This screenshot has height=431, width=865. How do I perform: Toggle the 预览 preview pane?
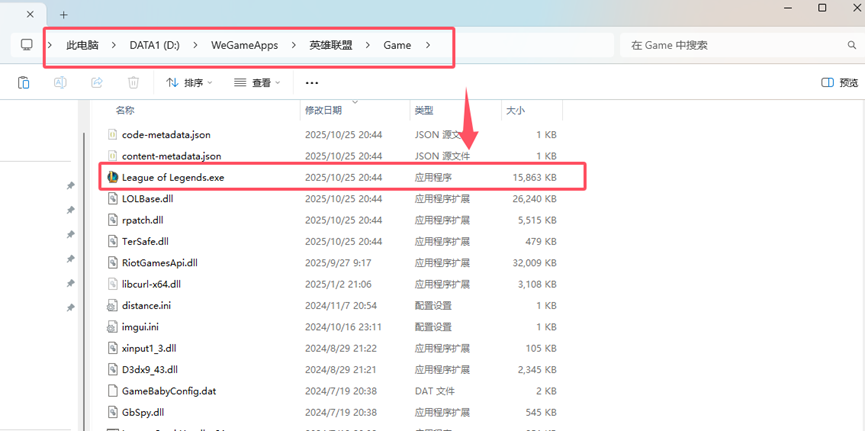pos(840,83)
